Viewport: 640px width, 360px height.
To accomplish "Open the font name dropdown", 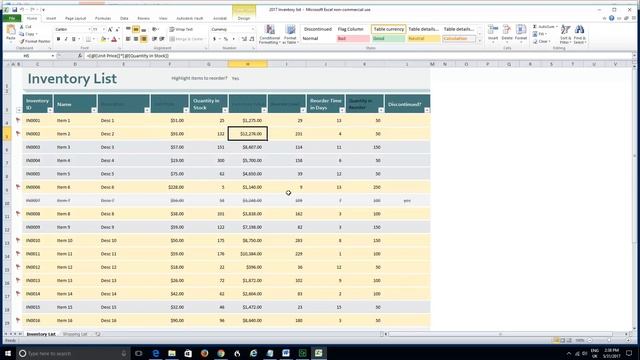I will click(89, 29).
